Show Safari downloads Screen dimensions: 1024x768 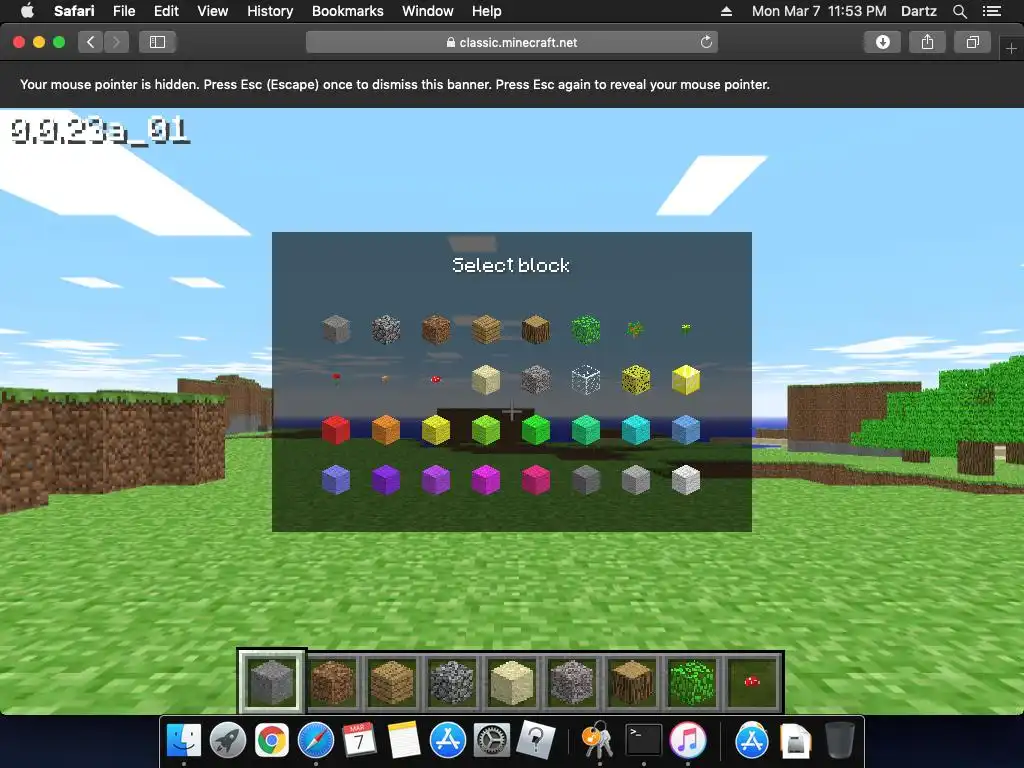point(882,42)
